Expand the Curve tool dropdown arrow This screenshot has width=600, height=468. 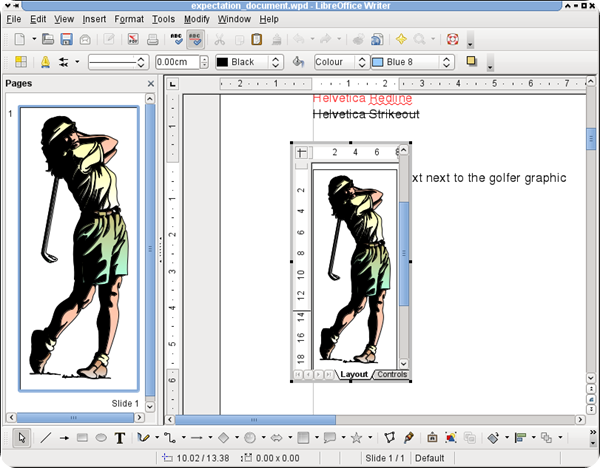157,437
